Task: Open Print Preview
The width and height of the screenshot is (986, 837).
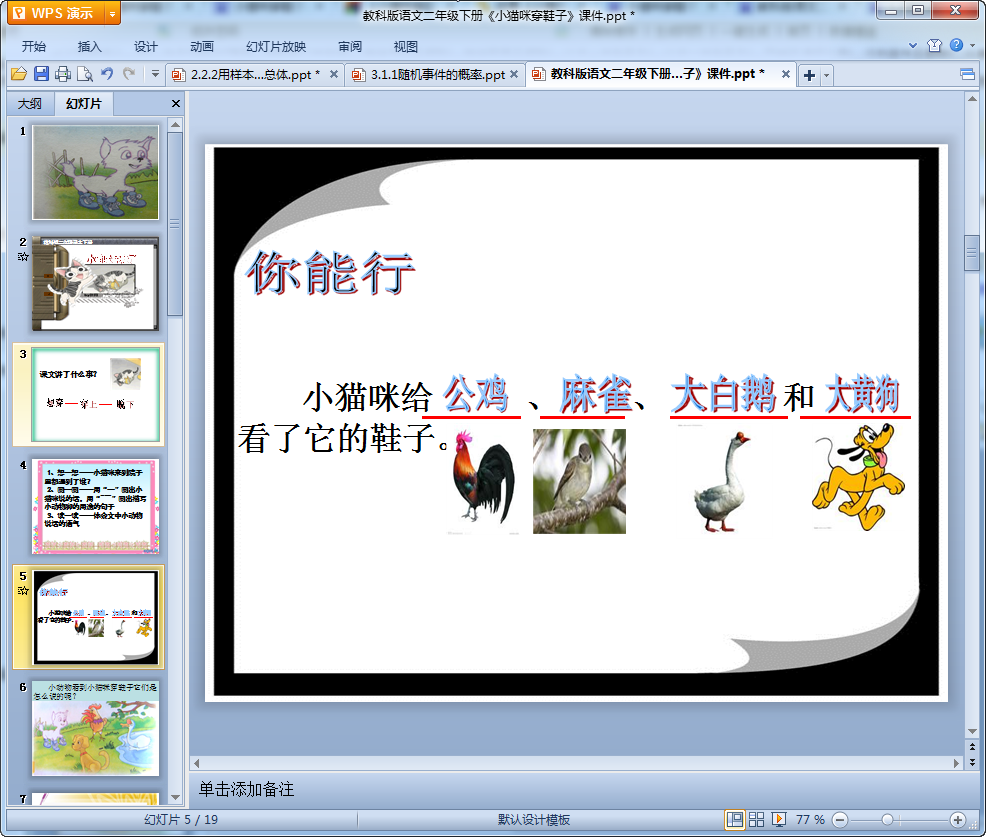Action: 85,74
